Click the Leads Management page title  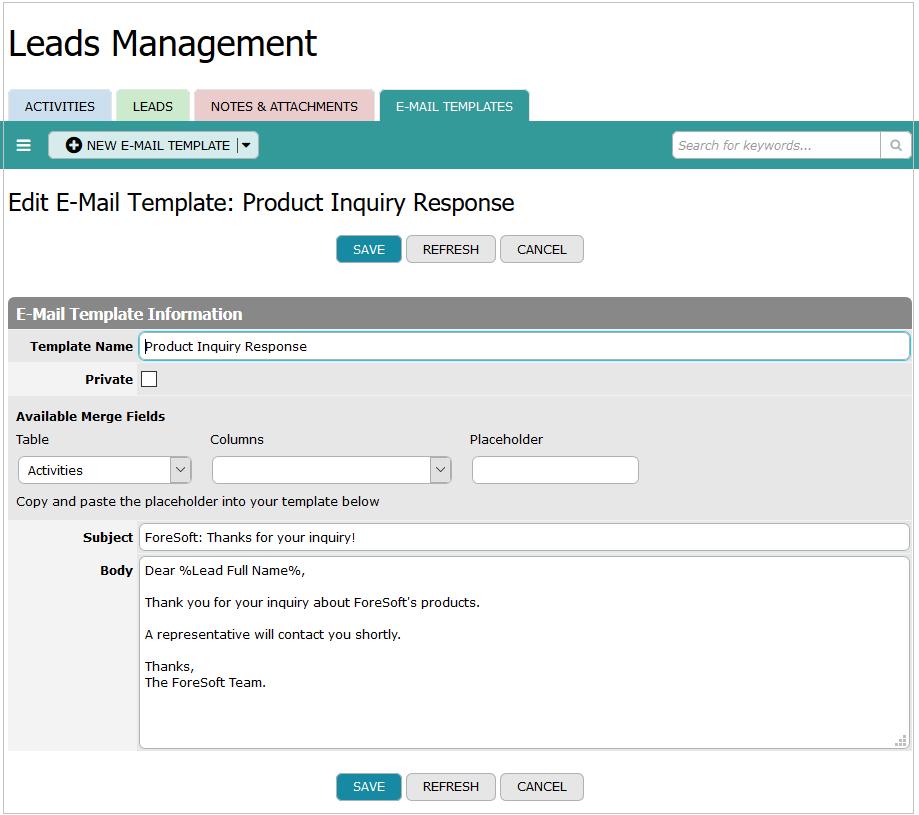pyautogui.click(x=162, y=43)
